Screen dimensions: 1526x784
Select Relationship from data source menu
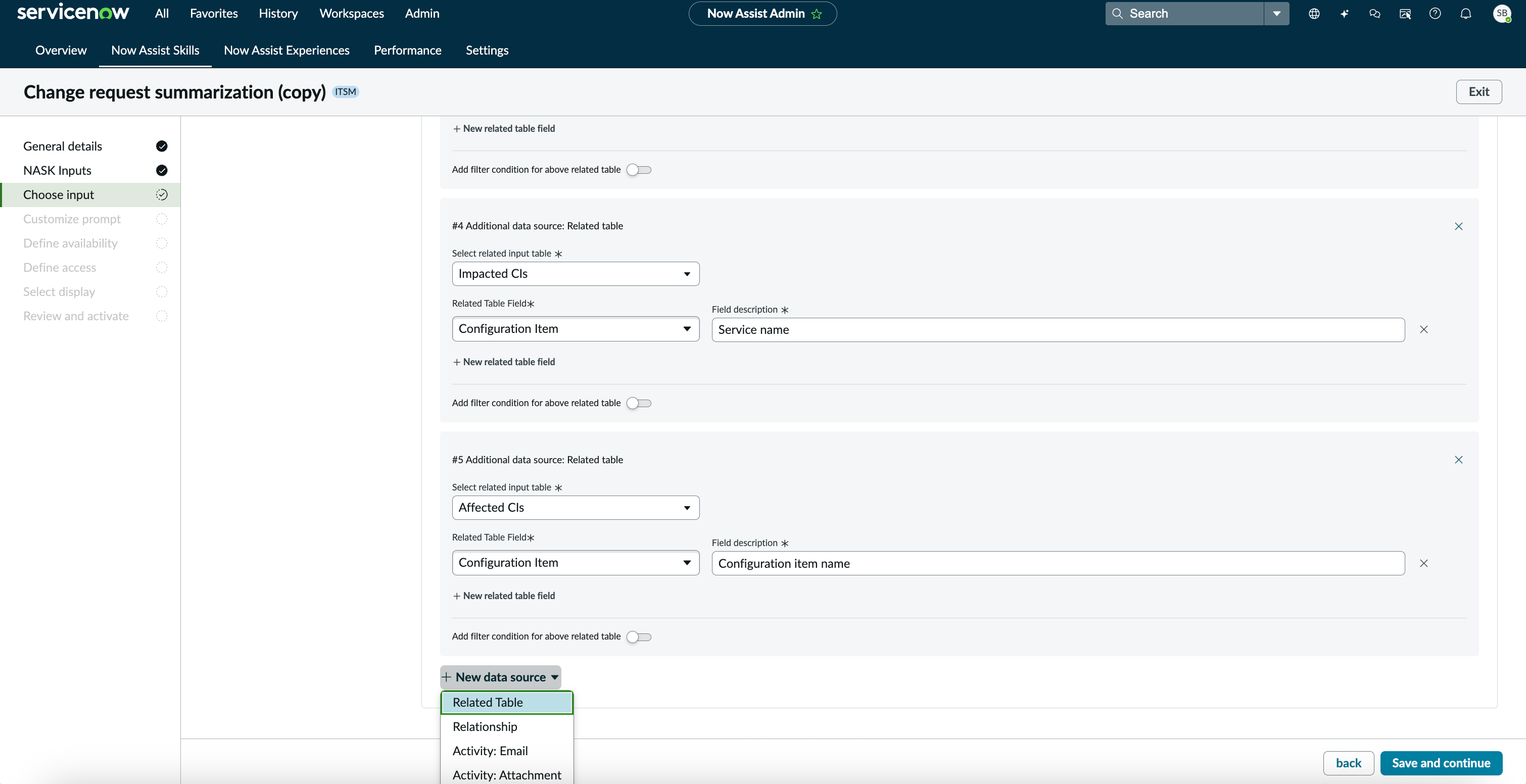click(507, 726)
